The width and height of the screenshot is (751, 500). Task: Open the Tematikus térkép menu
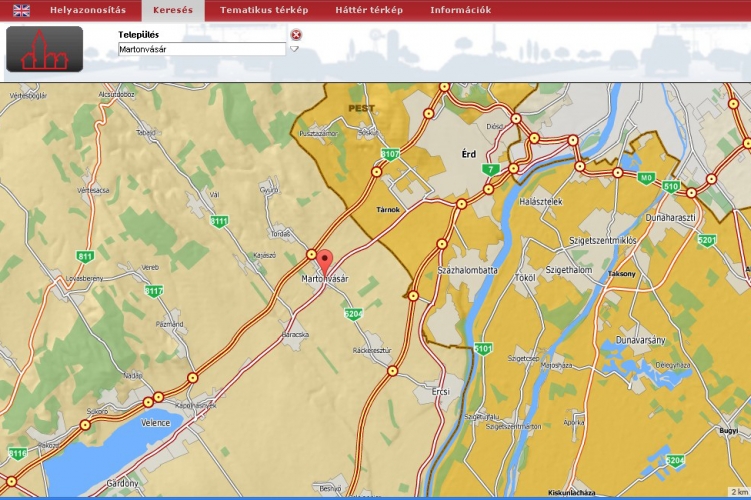pos(264,10)
